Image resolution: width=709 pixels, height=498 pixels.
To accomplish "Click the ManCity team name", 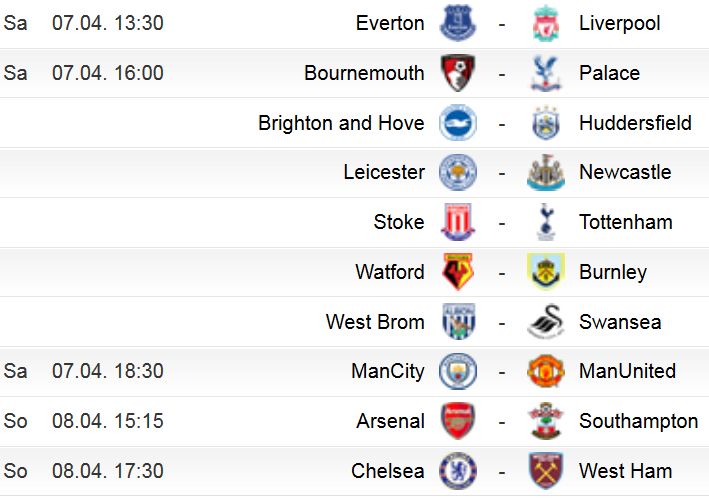I will pos(388,372).
